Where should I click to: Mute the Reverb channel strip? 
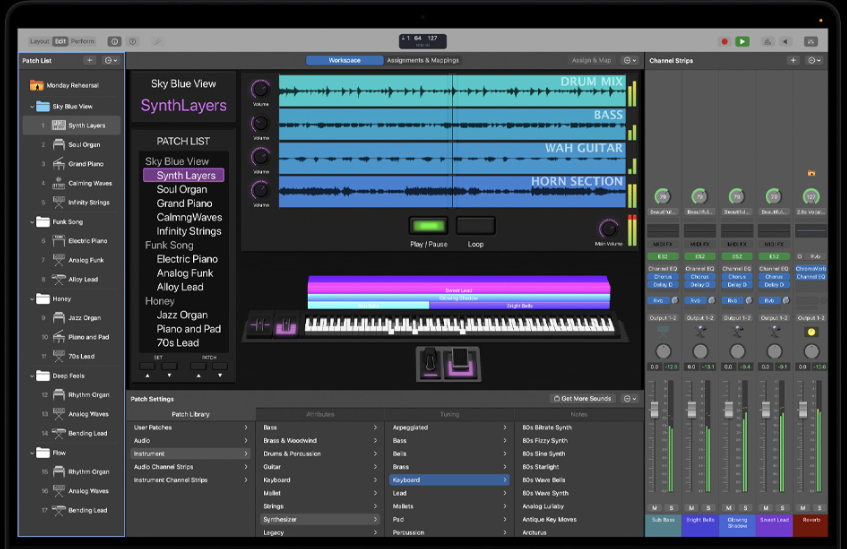[x=803, y=508]
